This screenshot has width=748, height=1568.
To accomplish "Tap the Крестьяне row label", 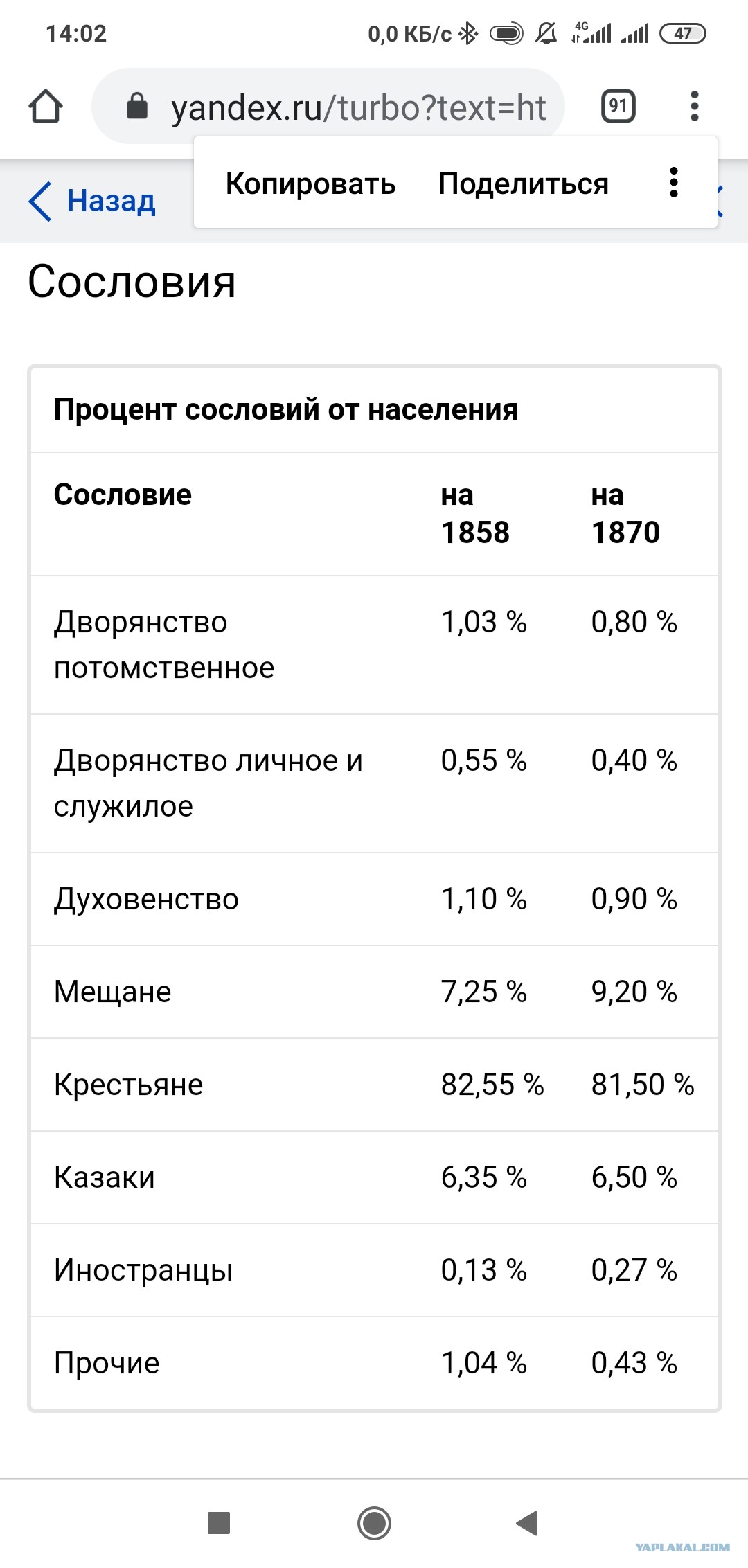I will [129, 1085].
